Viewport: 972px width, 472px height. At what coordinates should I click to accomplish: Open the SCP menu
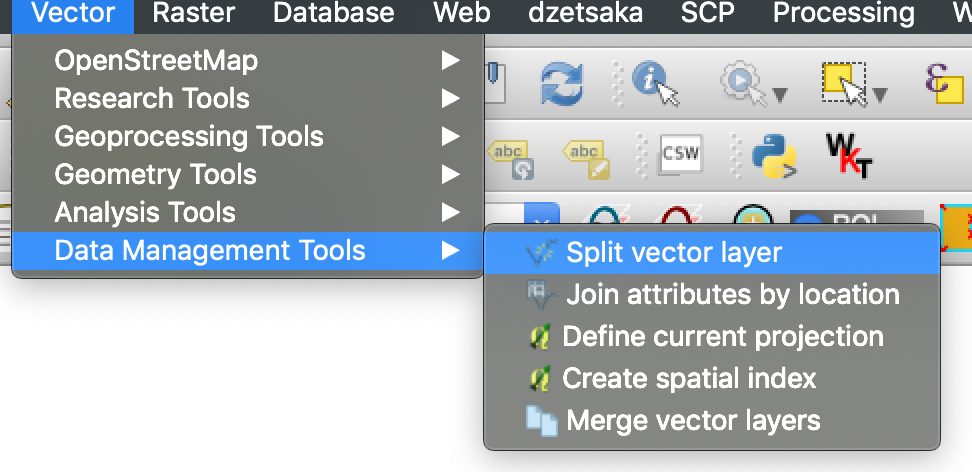point(707,13)
